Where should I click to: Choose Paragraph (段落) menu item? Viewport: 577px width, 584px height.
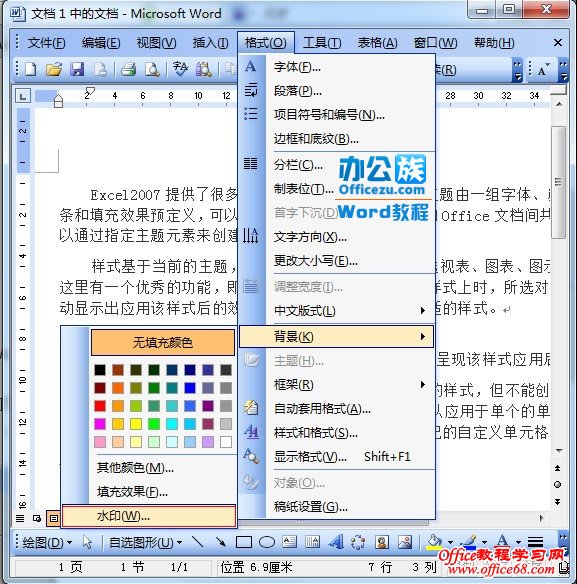pyautogui.click(x=337, y=91)
